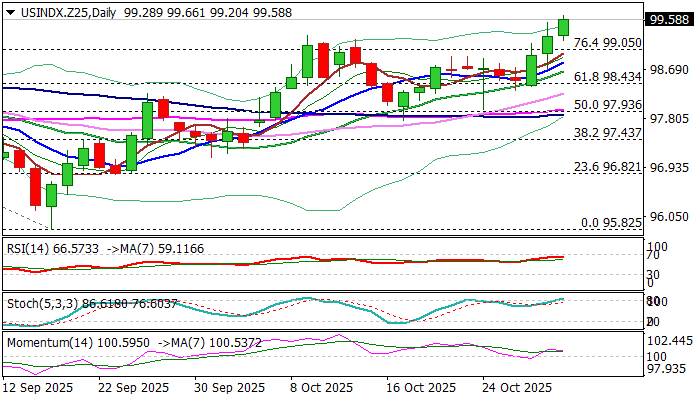Click the 30 Sep 2025 date label
Screen dimensions: 700x400
[229, 388]
